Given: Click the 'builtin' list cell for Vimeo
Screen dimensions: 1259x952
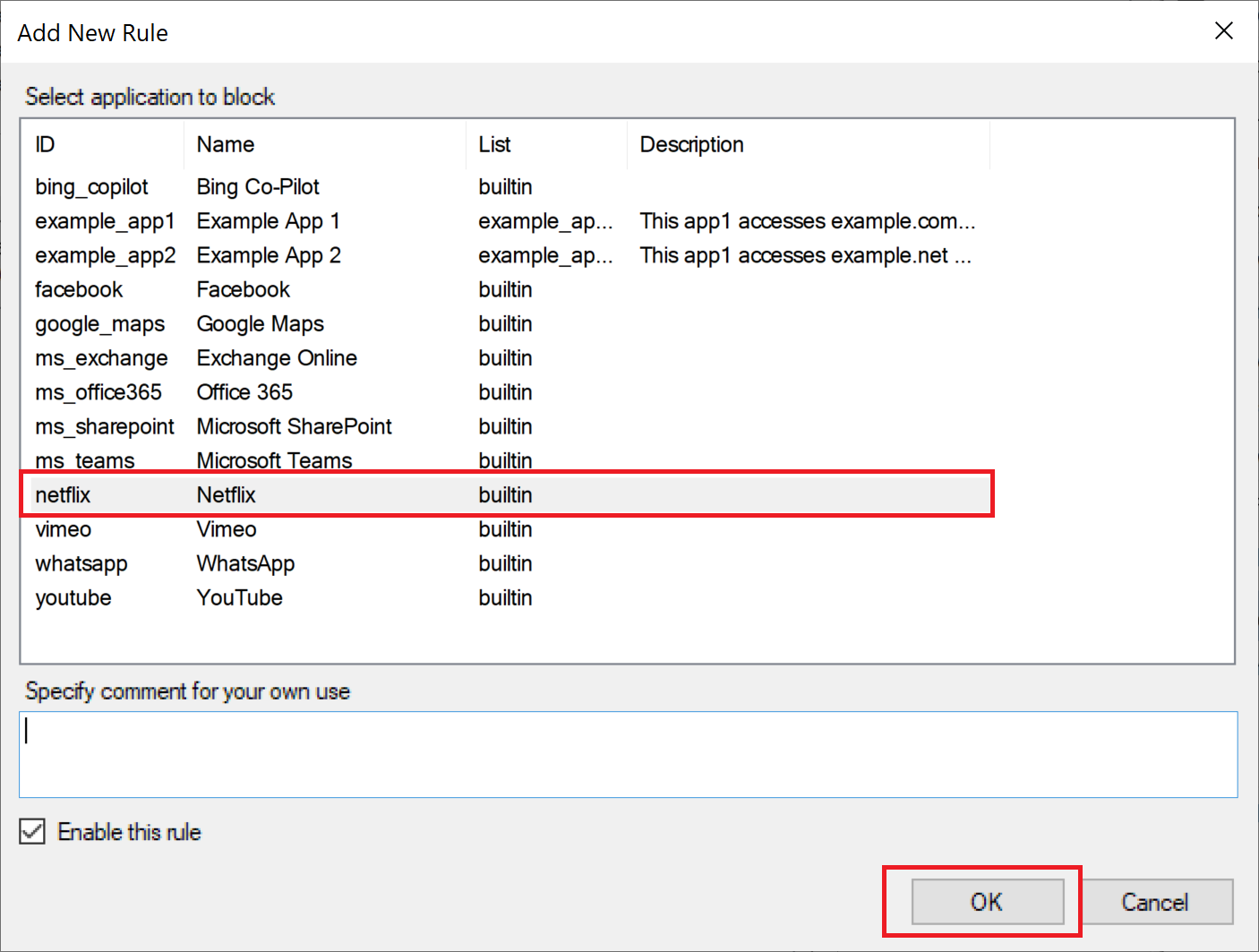Looking at the screenshot, I should click(x=506, y=529).
